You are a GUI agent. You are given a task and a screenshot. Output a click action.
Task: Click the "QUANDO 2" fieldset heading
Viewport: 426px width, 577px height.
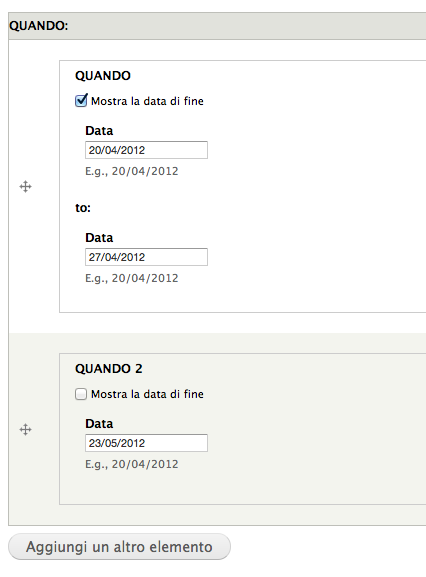pyautogui.click(x=109, y=369)
